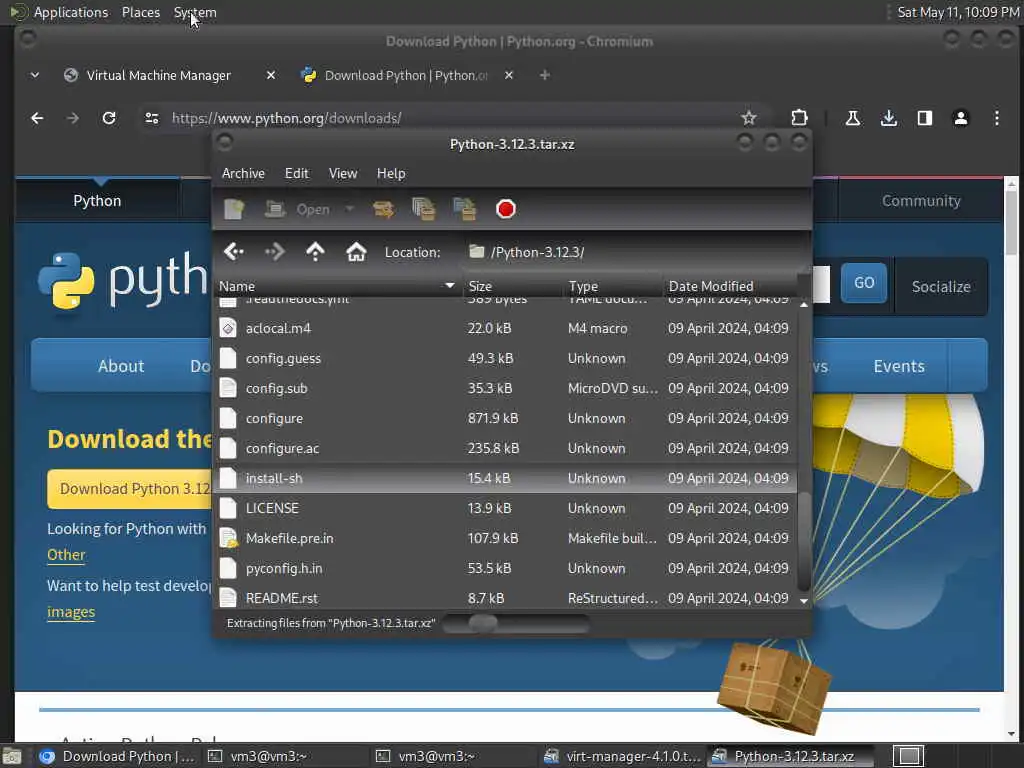Click the scroll-down arrow of the archive list
The width and height of the screenshot is (1024, 768).
(x=804, y=601)
